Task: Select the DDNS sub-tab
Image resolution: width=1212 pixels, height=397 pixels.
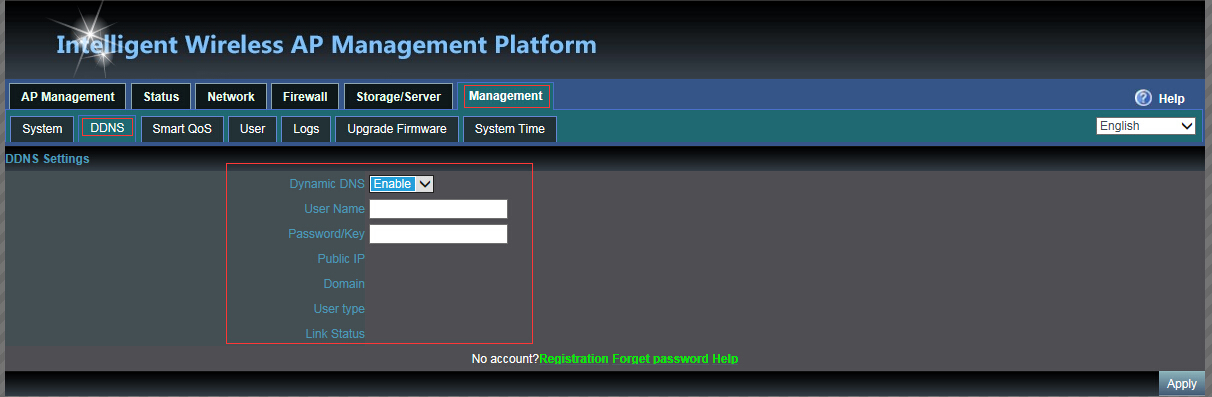Action: [x=107, y=128]
